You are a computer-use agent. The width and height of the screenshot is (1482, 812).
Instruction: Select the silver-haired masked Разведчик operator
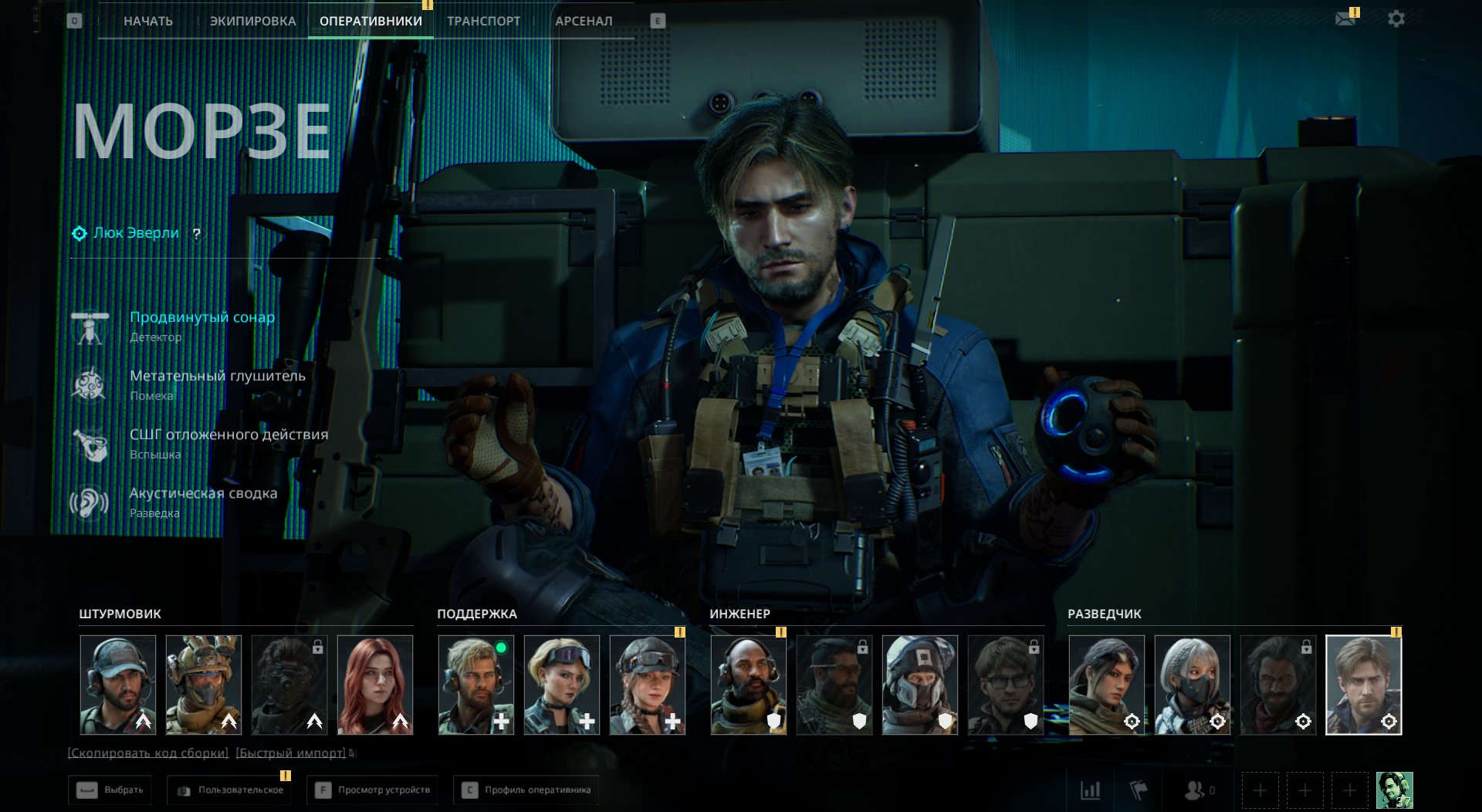click(x=1193, y=685)
